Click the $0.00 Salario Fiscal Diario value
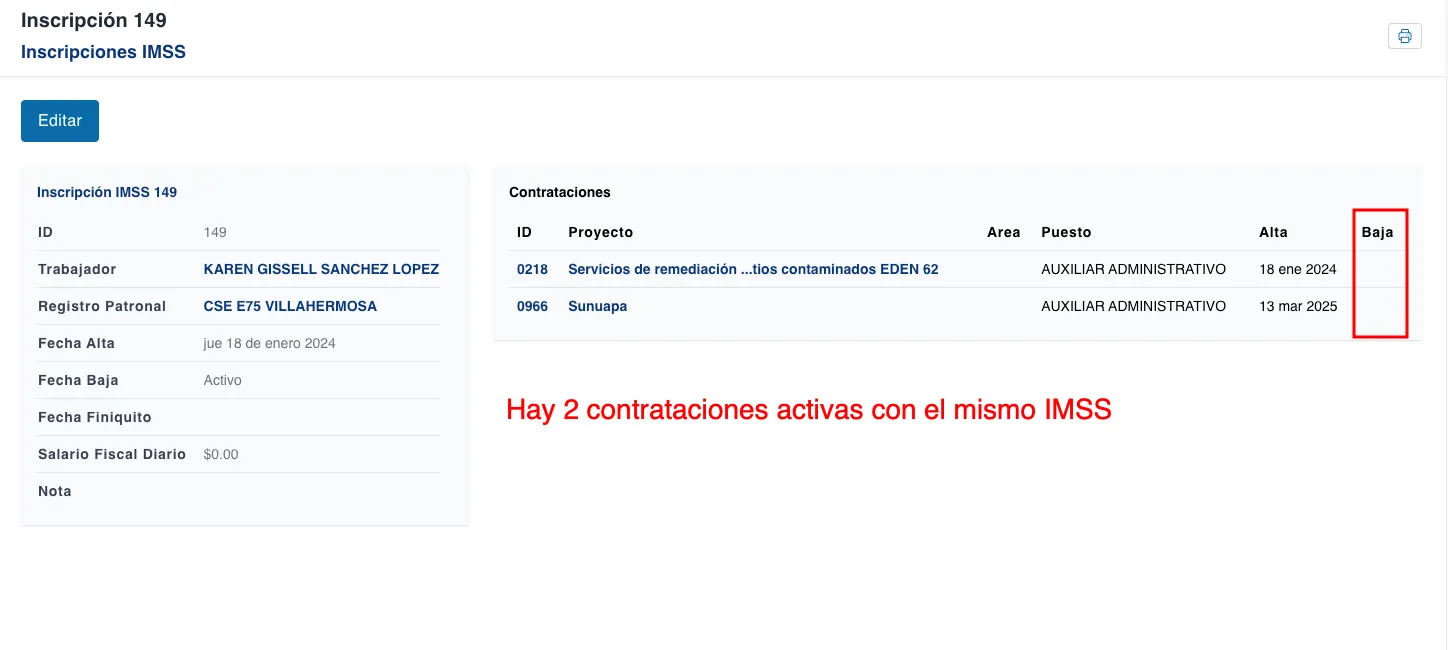This screenshot has height=650, width=1448. pos(221,454)
